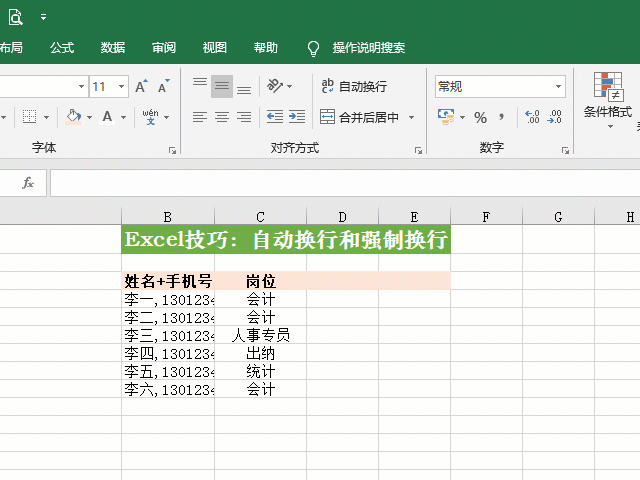This screenshot has width=640, height=480.
Task: Click the lightbulb tell-me icon
Action: tap(313, 48)
